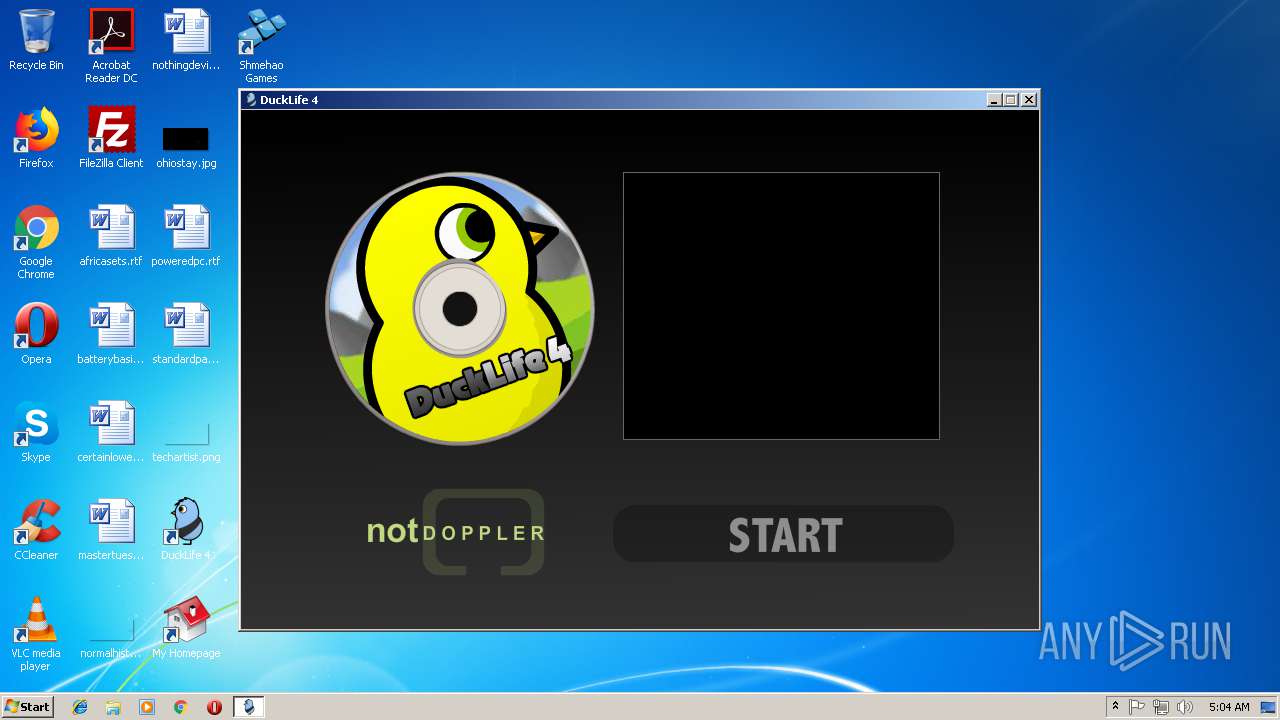Click the DuckLife 4 title bar icon
Image resolution: width=1280 pixels, height=720 pixels.
[251, 100]
